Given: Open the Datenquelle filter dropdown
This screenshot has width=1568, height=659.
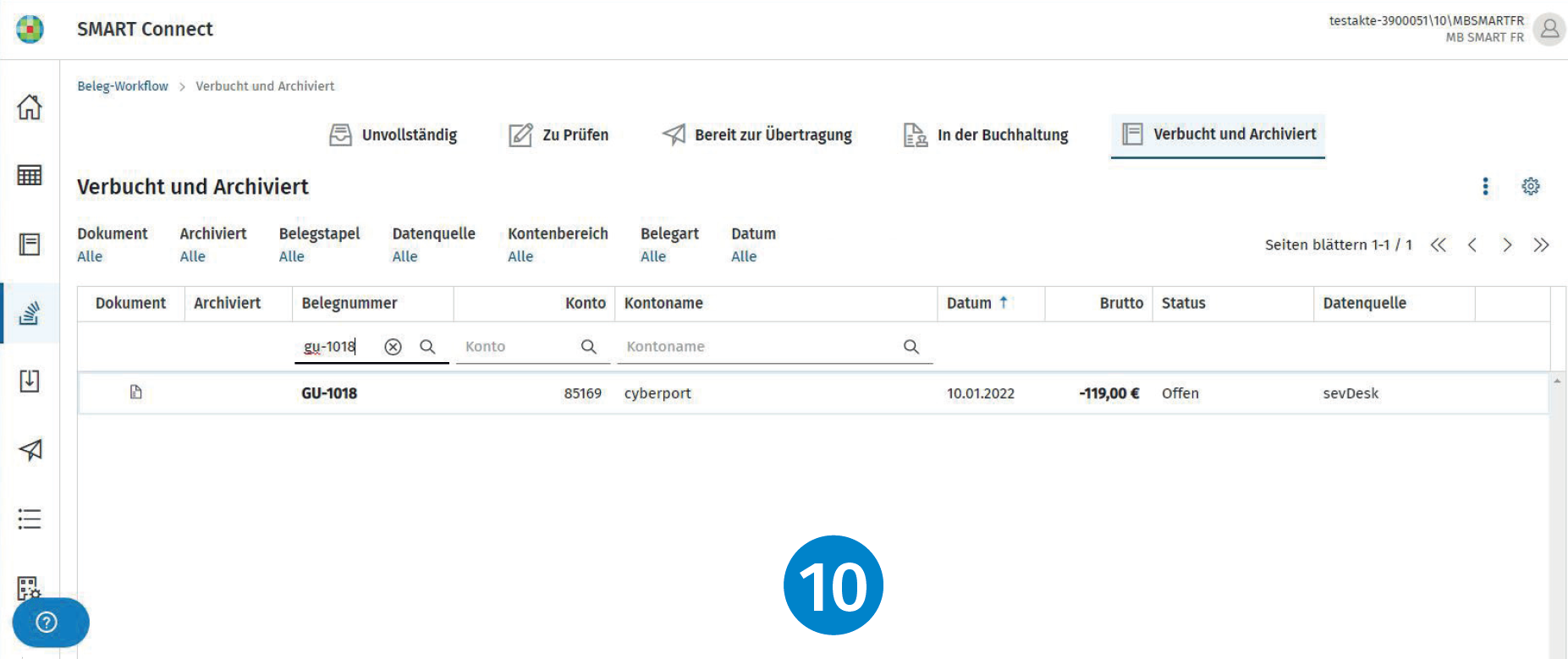Looking at the screenshot, I should pos(404,256).
